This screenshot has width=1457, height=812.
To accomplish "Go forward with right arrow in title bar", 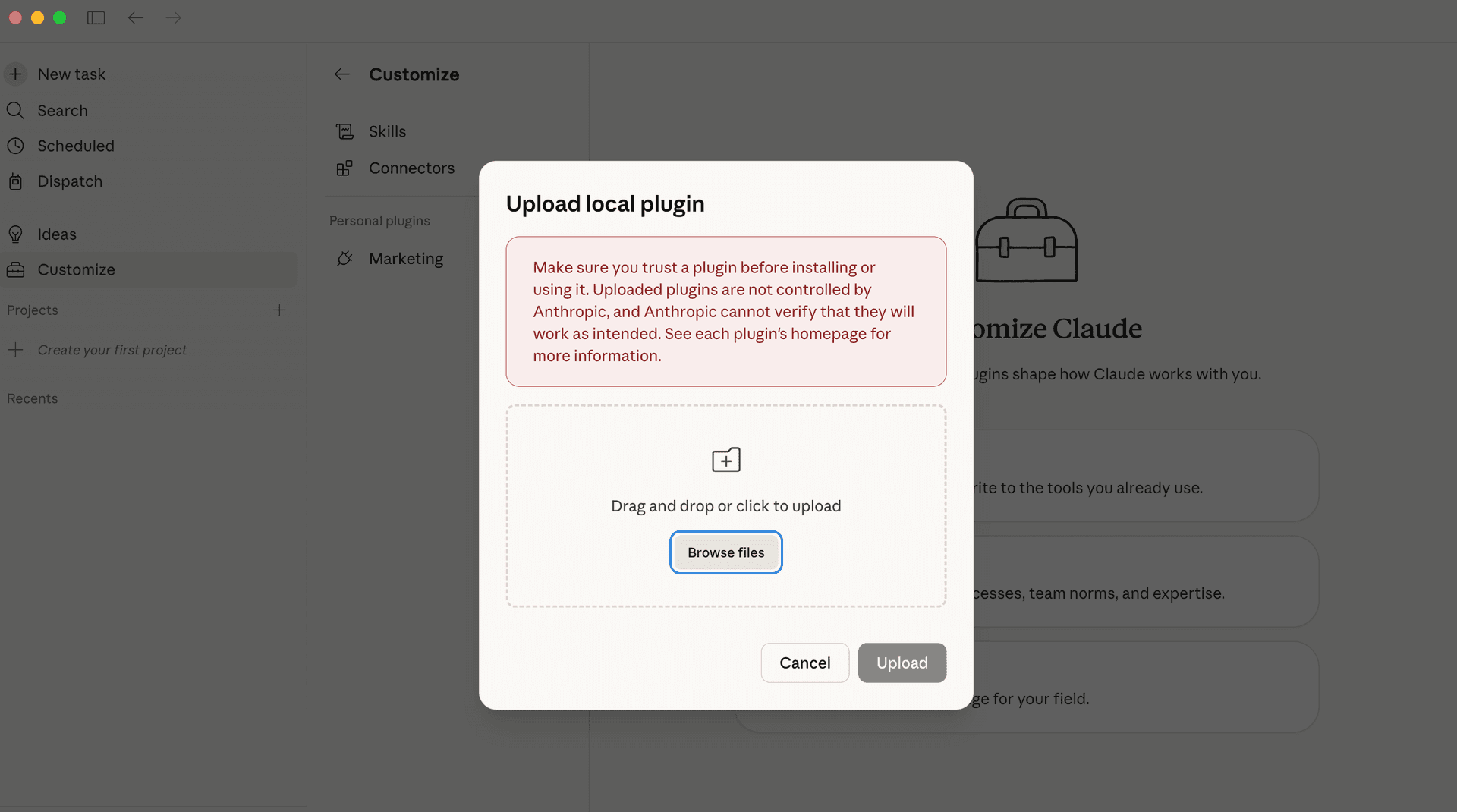I will point(174,17).
